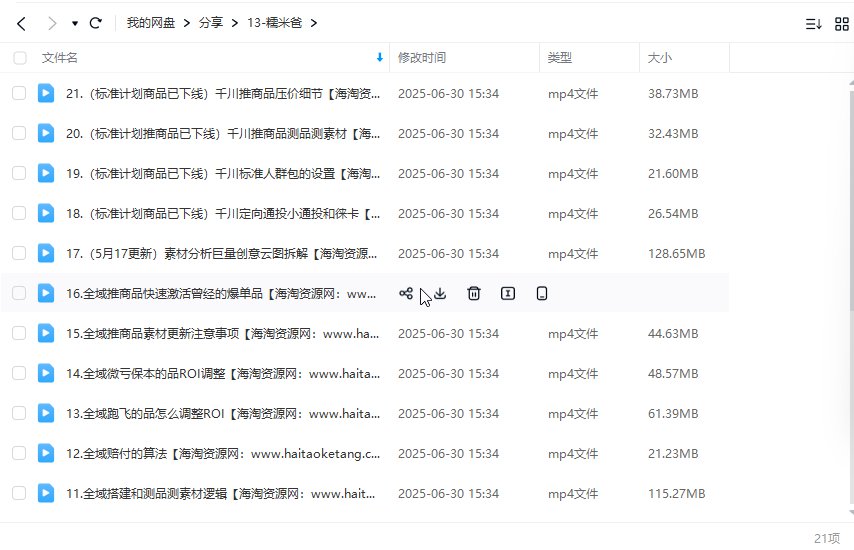854x550 pixels.
Task: Check the box for file 20 千川推商品测品测素材
Action: click(x=19, y=133)
